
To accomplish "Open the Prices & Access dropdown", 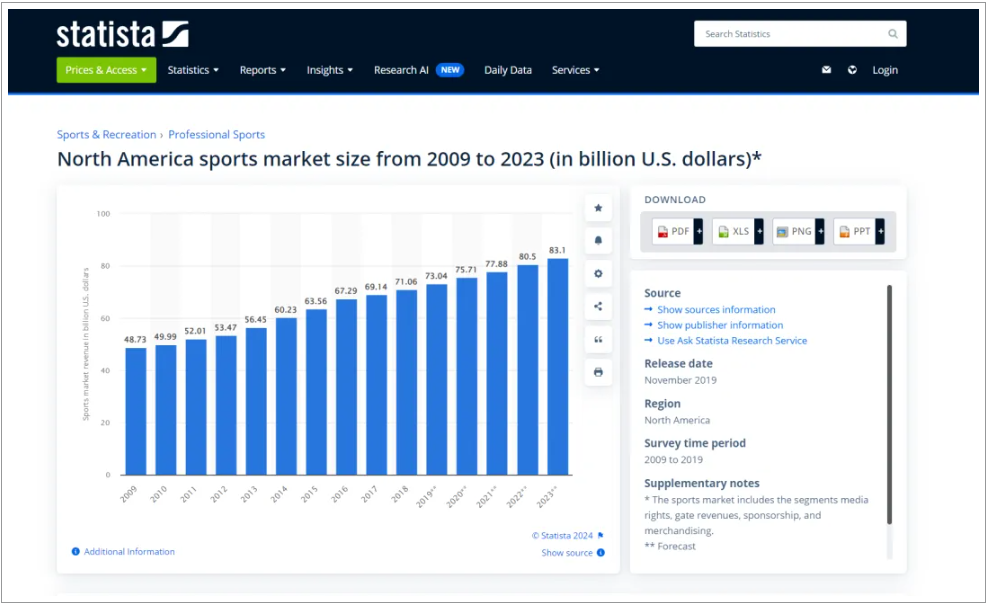I will (106, 70).
